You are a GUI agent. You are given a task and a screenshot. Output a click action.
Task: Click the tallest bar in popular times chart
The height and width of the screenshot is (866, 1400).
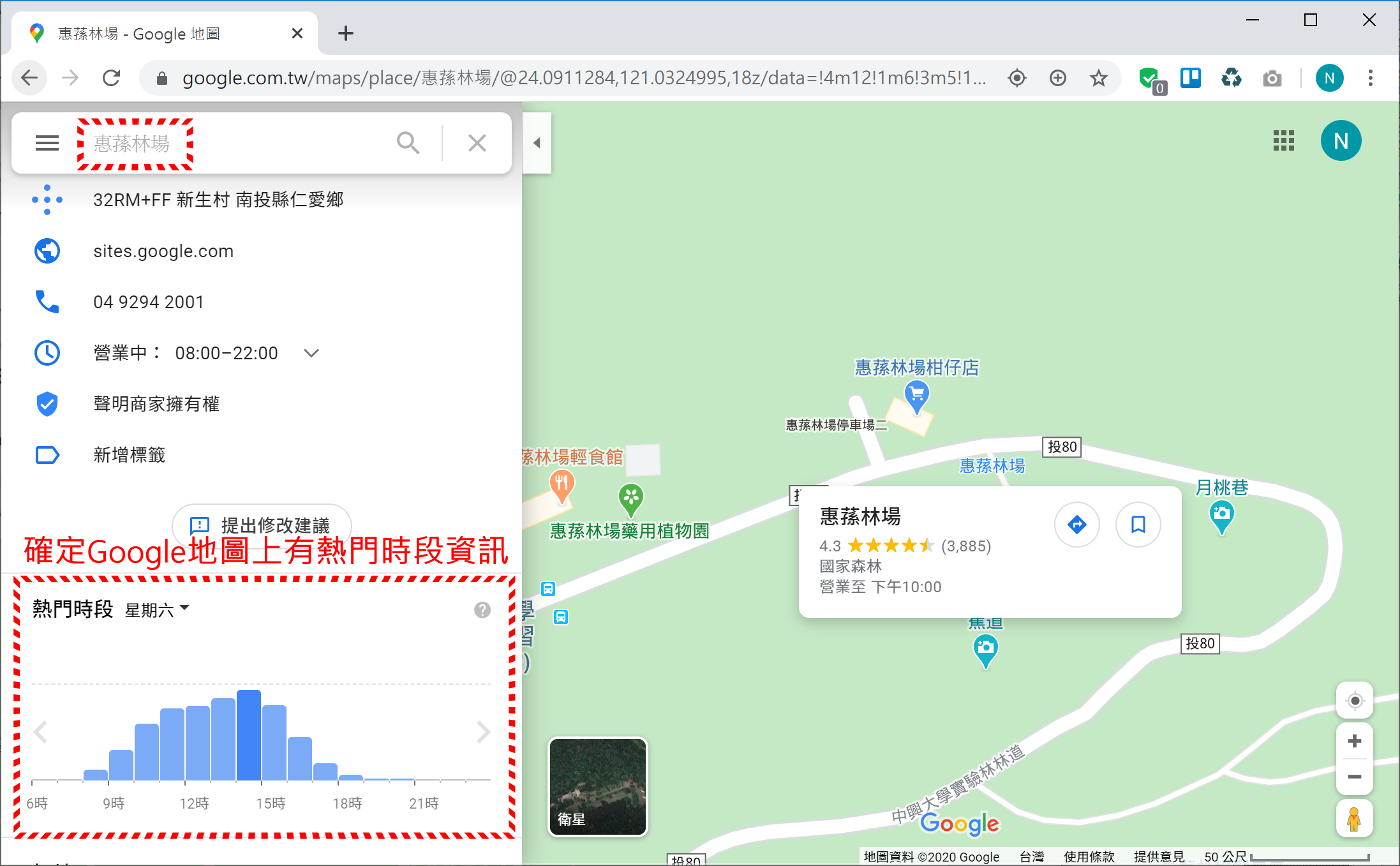click(x=249, y=735)
